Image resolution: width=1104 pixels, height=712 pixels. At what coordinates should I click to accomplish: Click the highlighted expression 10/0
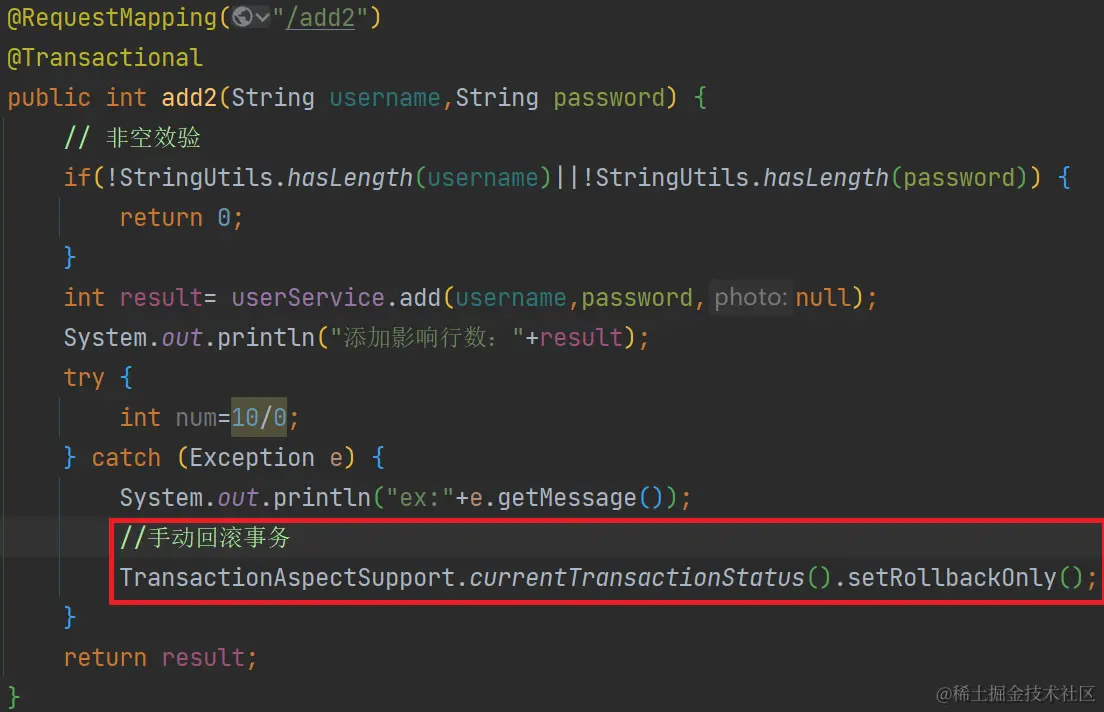[258, 418]
